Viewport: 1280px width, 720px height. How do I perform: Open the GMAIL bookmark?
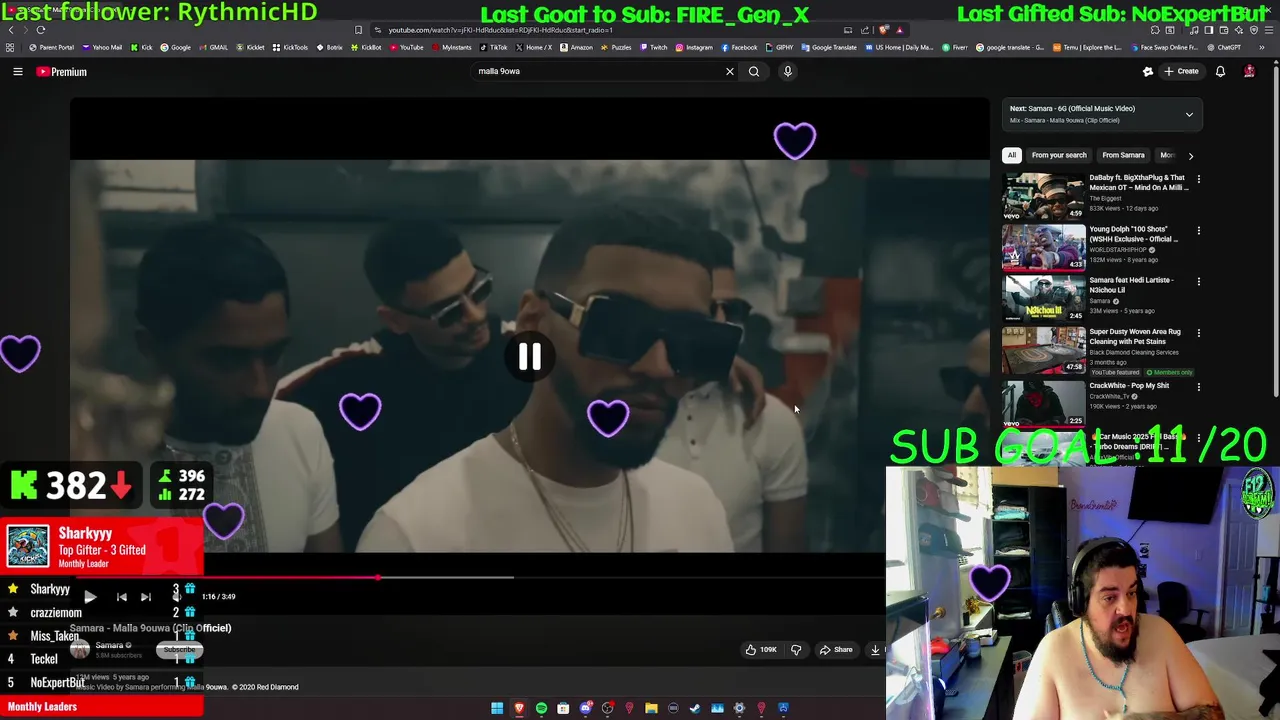point(213,47)
